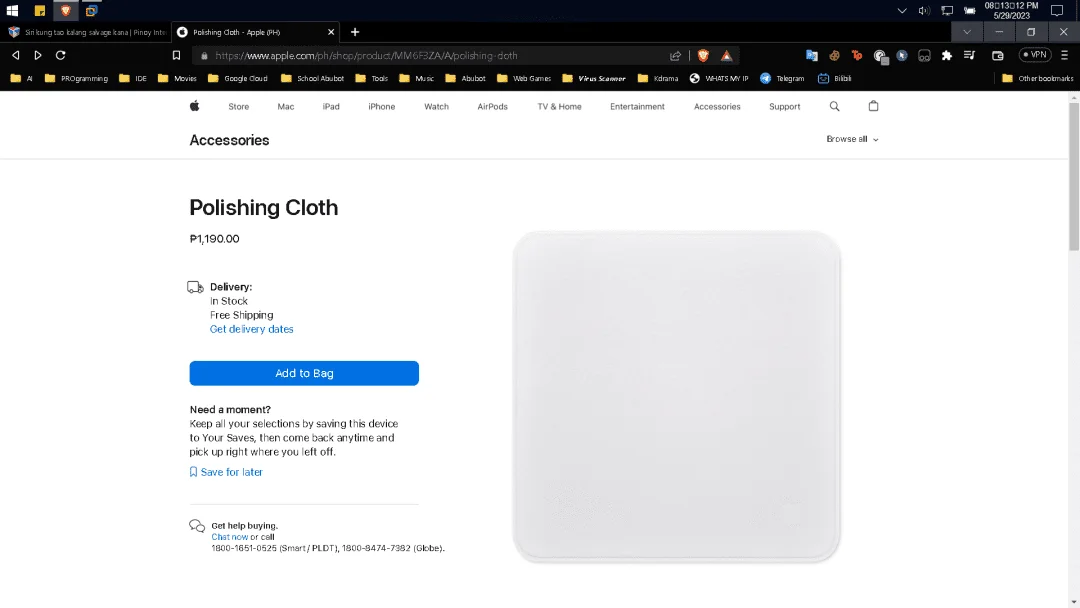The width and height of the screenshot is (1080, 608).
Task: Open sticky notes icon in taskbar
Action: (x=39, y=10)
